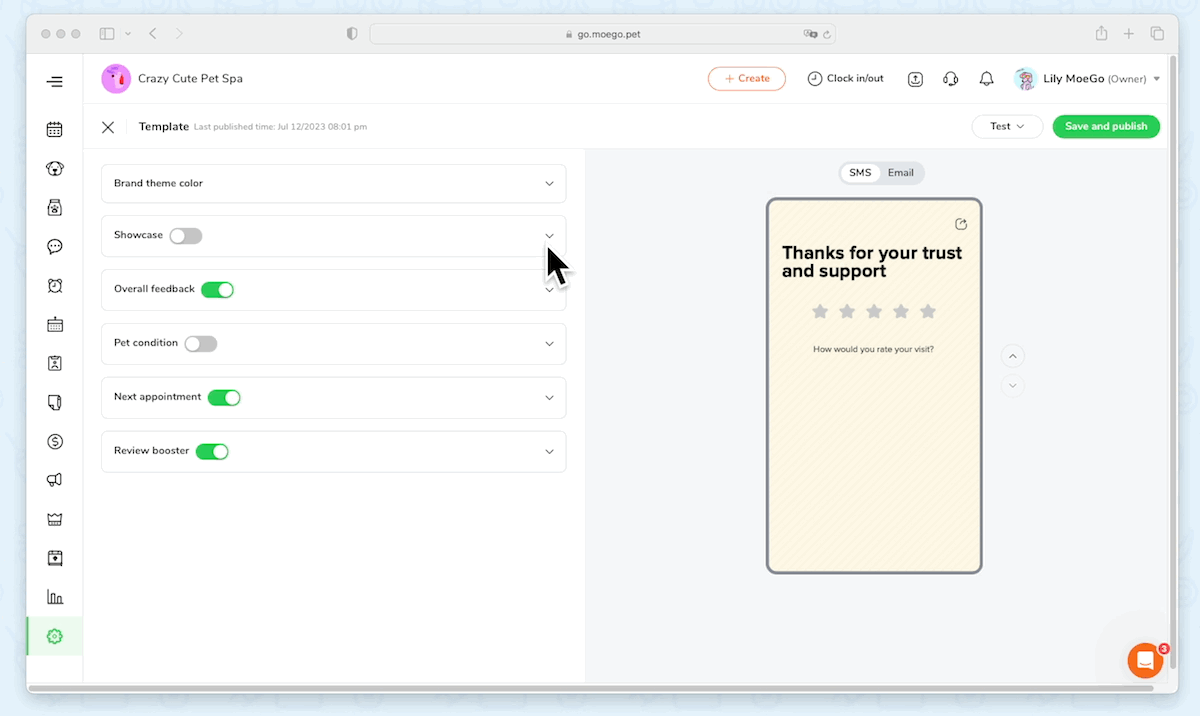Screen dimensions: 1200x716
Task: Rate one star in the preview
Action: (x=820, y=312)
